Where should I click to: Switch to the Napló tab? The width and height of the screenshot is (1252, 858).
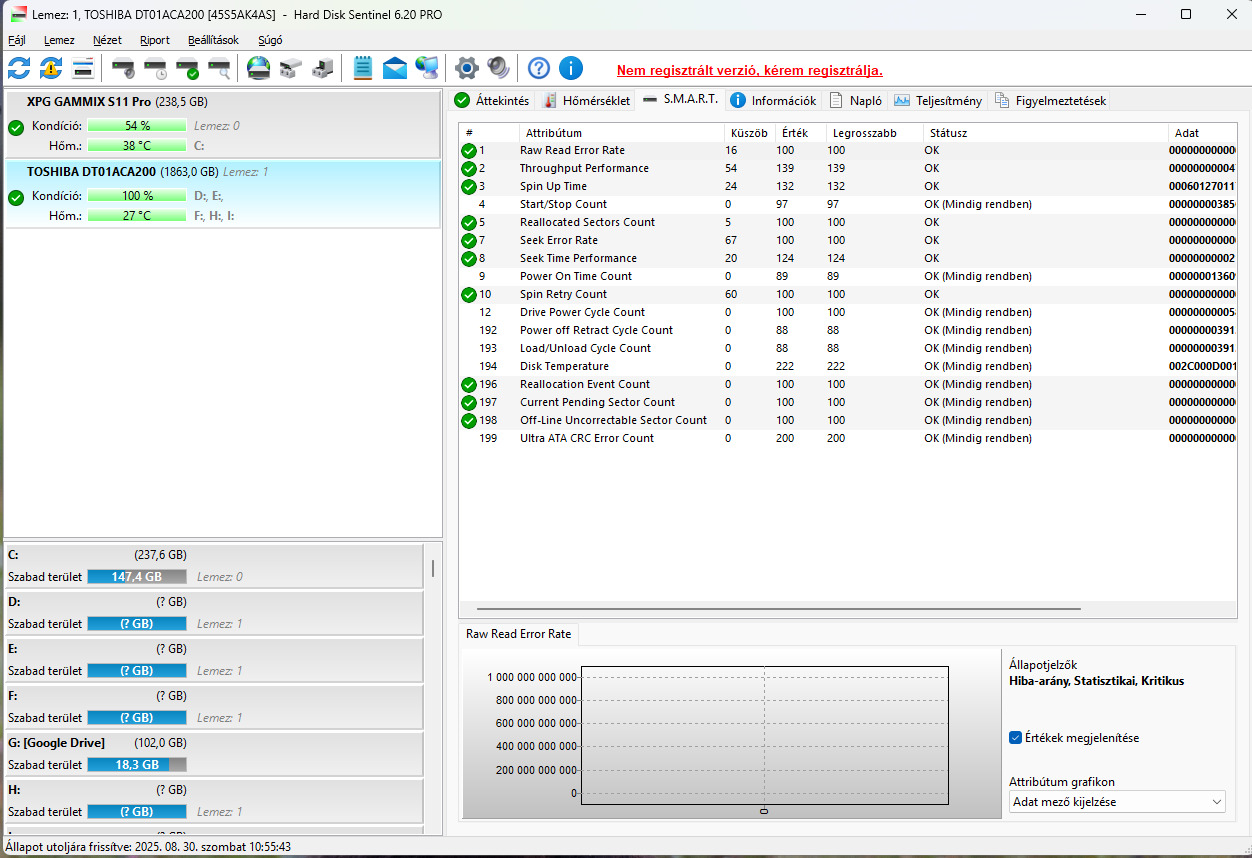click(x=856, y=100)
